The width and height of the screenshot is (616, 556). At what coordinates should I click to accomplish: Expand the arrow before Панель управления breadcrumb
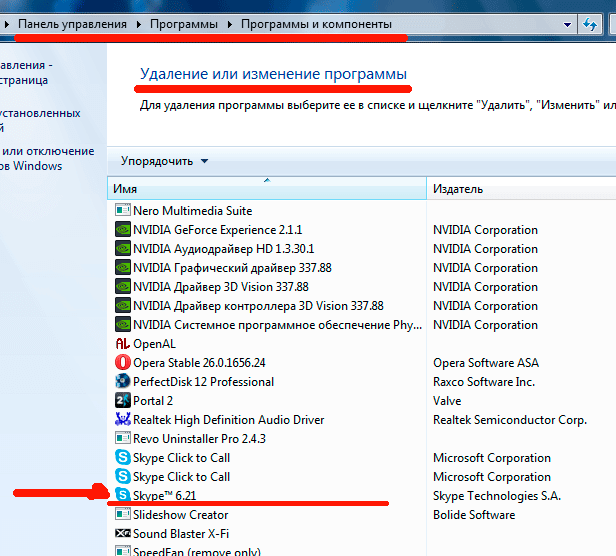pyautogui.click(x=6, y=24)
